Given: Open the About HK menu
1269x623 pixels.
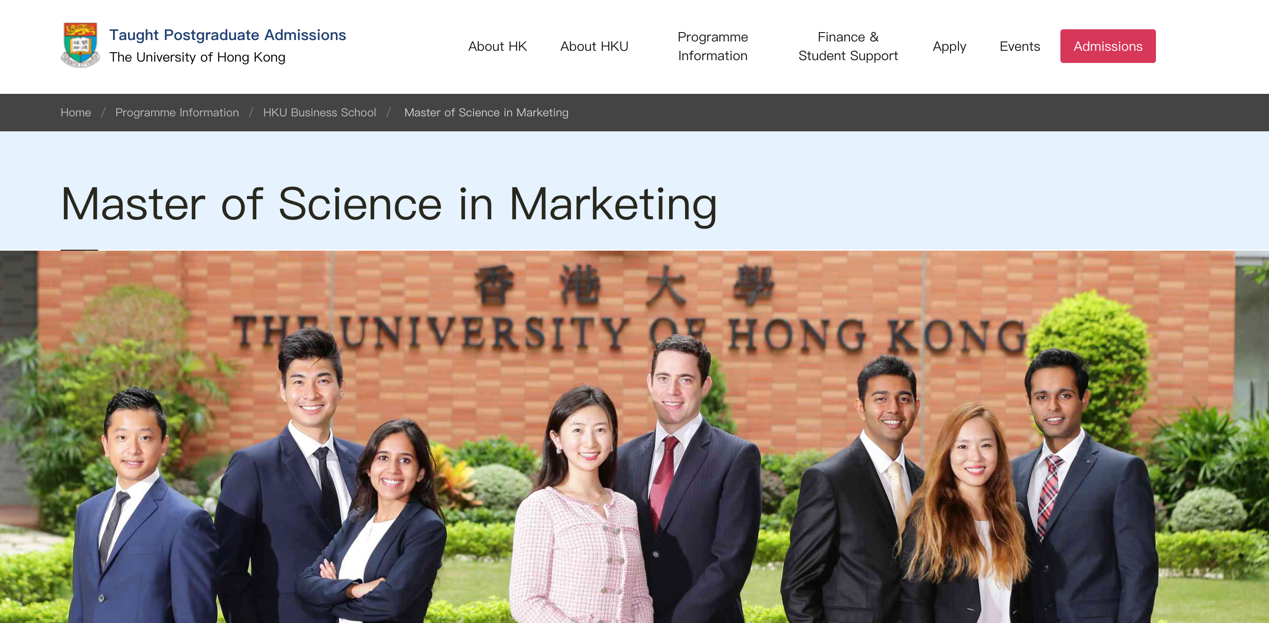Looking at the screenshot, I should (497, 46).
